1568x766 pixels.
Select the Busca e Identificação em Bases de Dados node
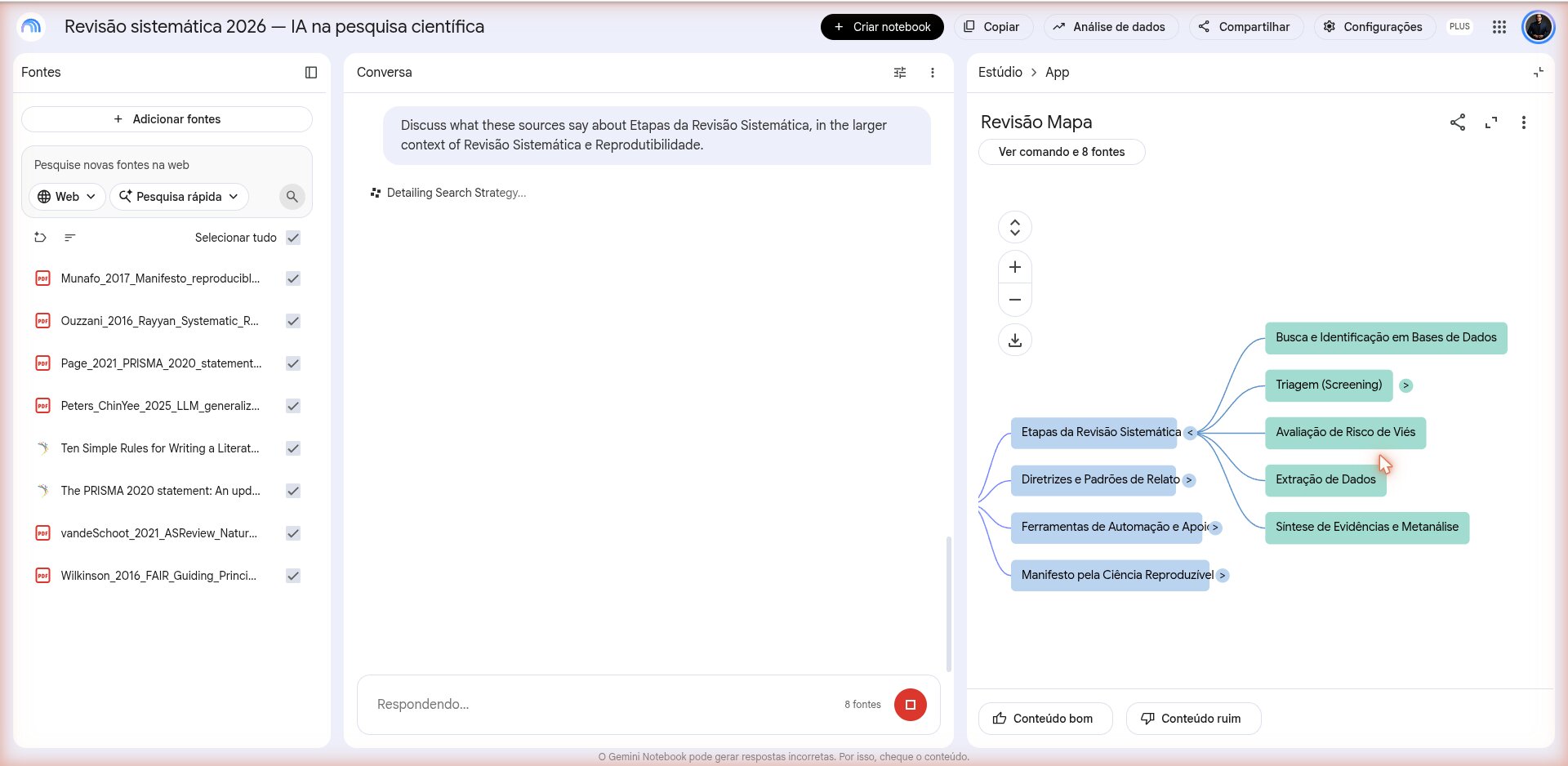(1386, 338)
